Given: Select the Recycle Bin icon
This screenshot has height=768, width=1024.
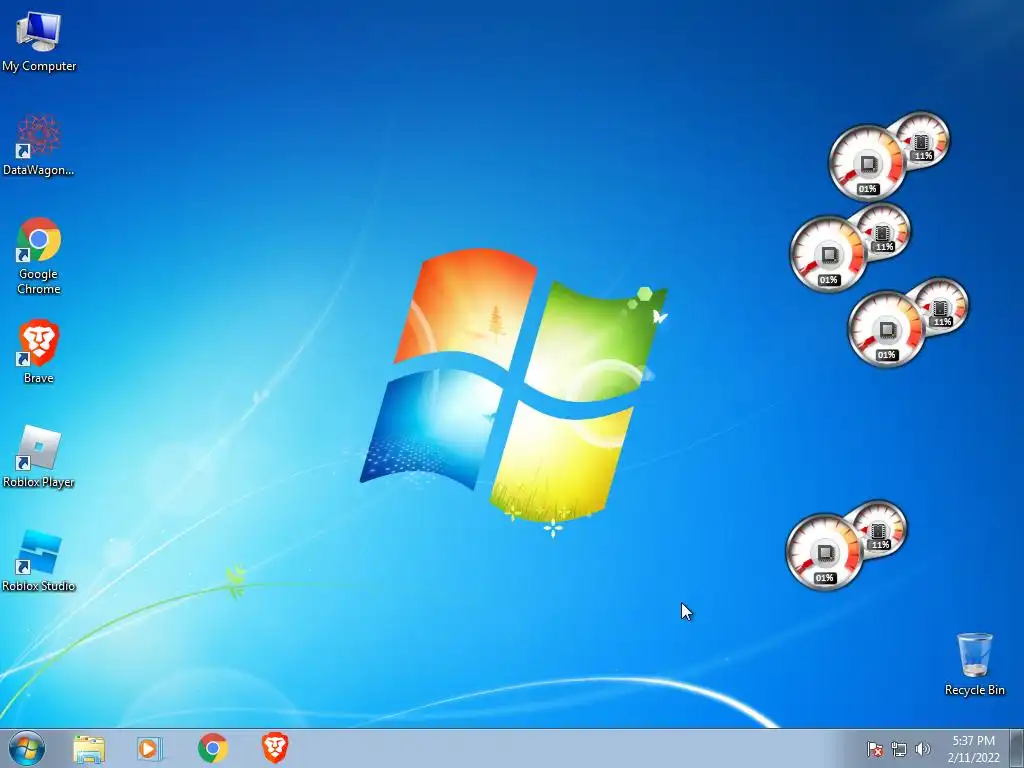Looking at the screenshot, I should point(974,664).
